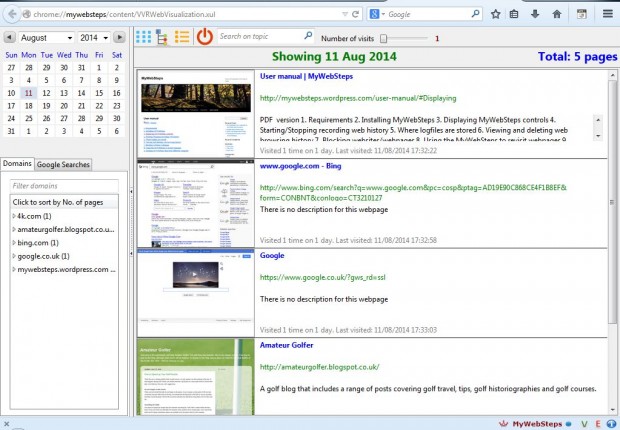Switch to the Domains tab
This screenshot has width=620, height=430.
click(x=17, y=164)
